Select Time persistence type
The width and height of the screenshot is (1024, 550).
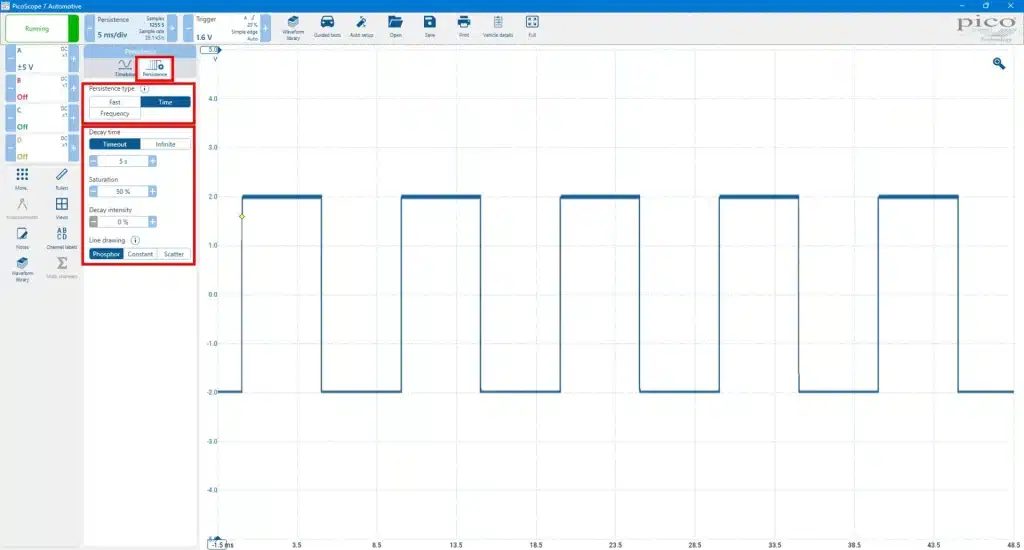[x=165, y=102]
